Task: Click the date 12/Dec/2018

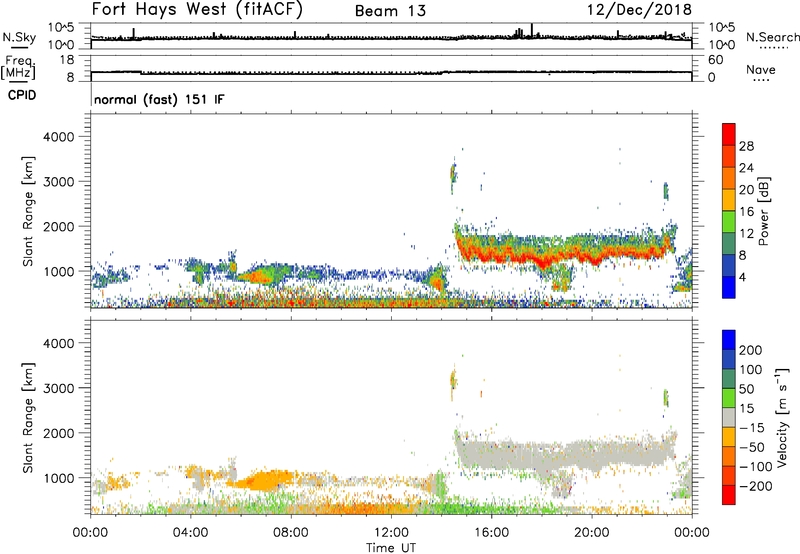Action: click(x=639, y=10)
